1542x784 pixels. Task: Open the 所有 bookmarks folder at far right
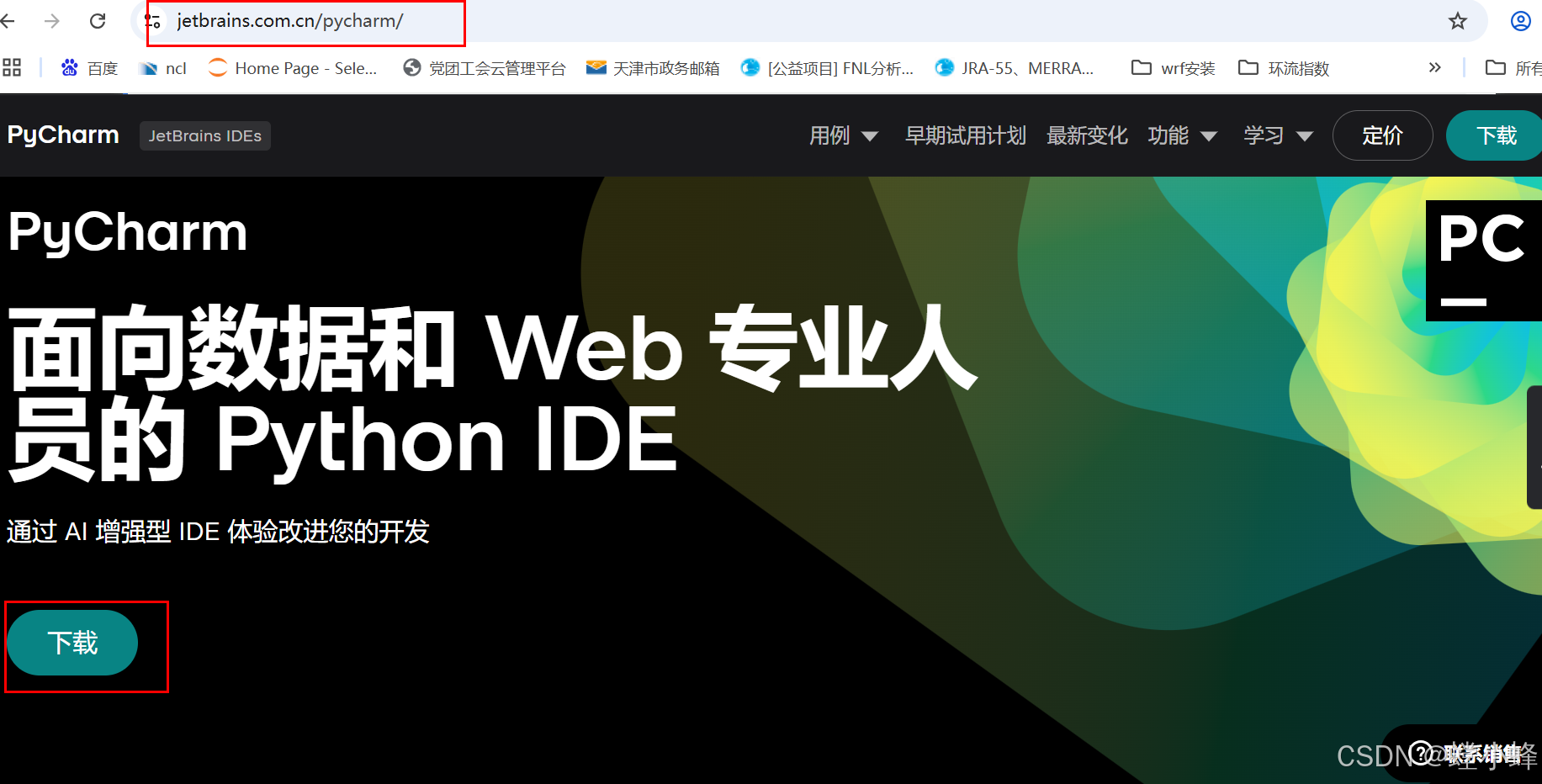pos(1513,68)
